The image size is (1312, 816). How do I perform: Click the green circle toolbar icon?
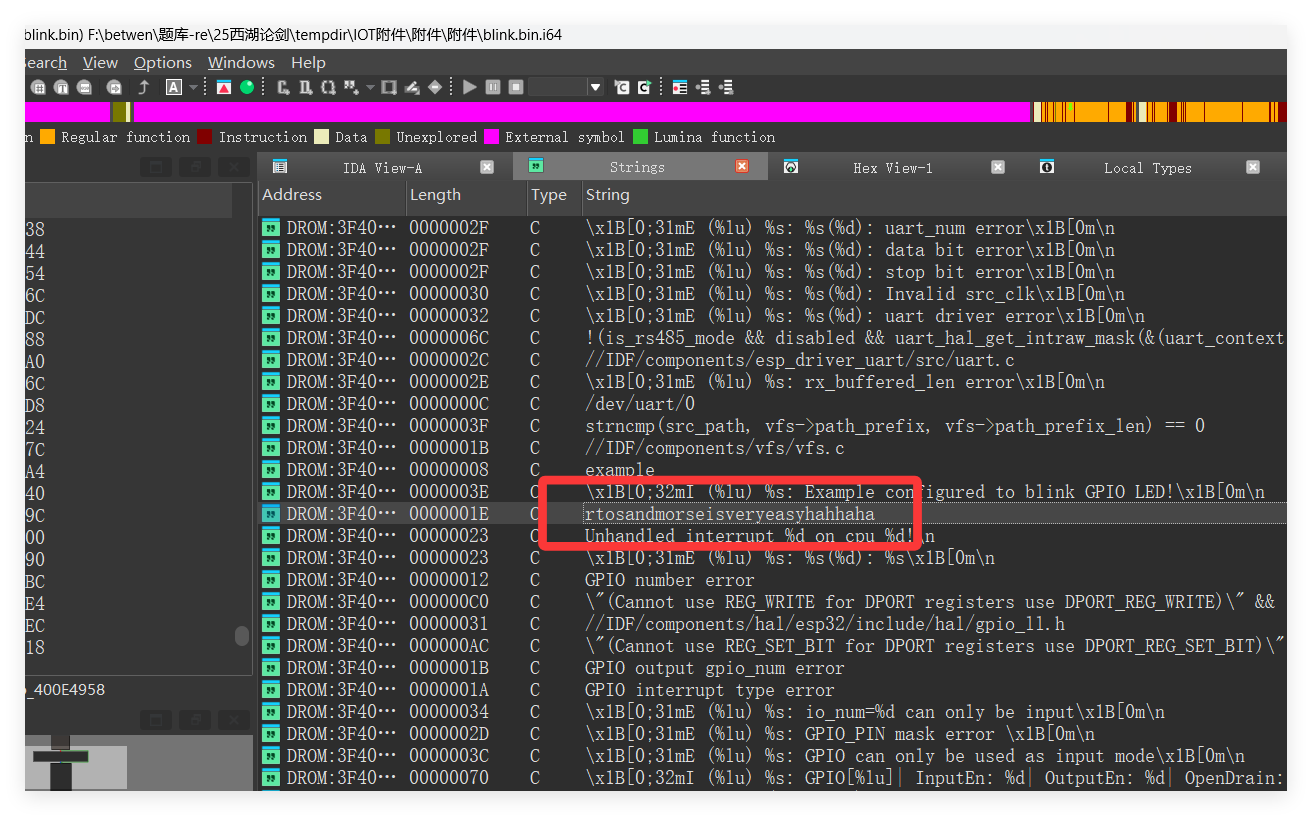click(247, 87)
